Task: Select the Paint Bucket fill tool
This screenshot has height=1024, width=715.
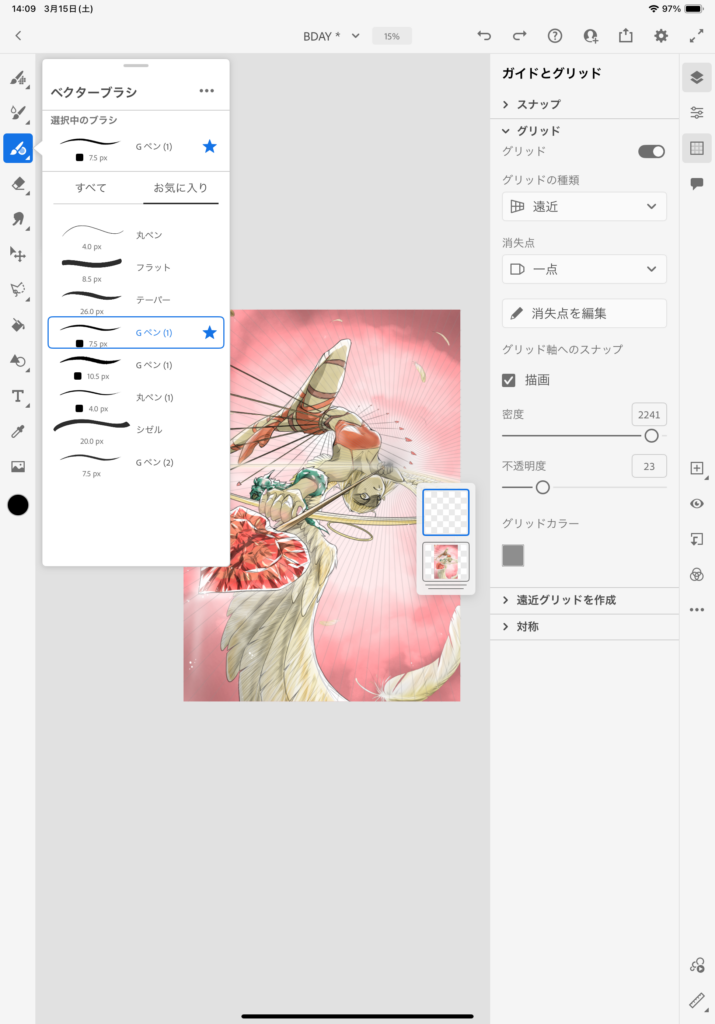Action: (x=18, y=325)
